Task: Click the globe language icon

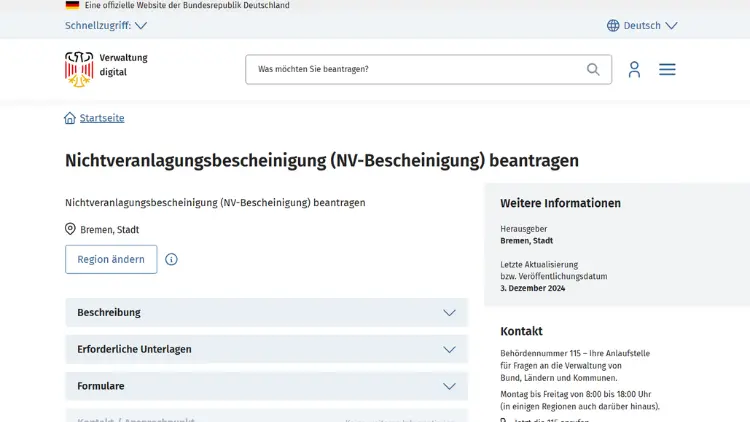Action: [x=613, y=25]
